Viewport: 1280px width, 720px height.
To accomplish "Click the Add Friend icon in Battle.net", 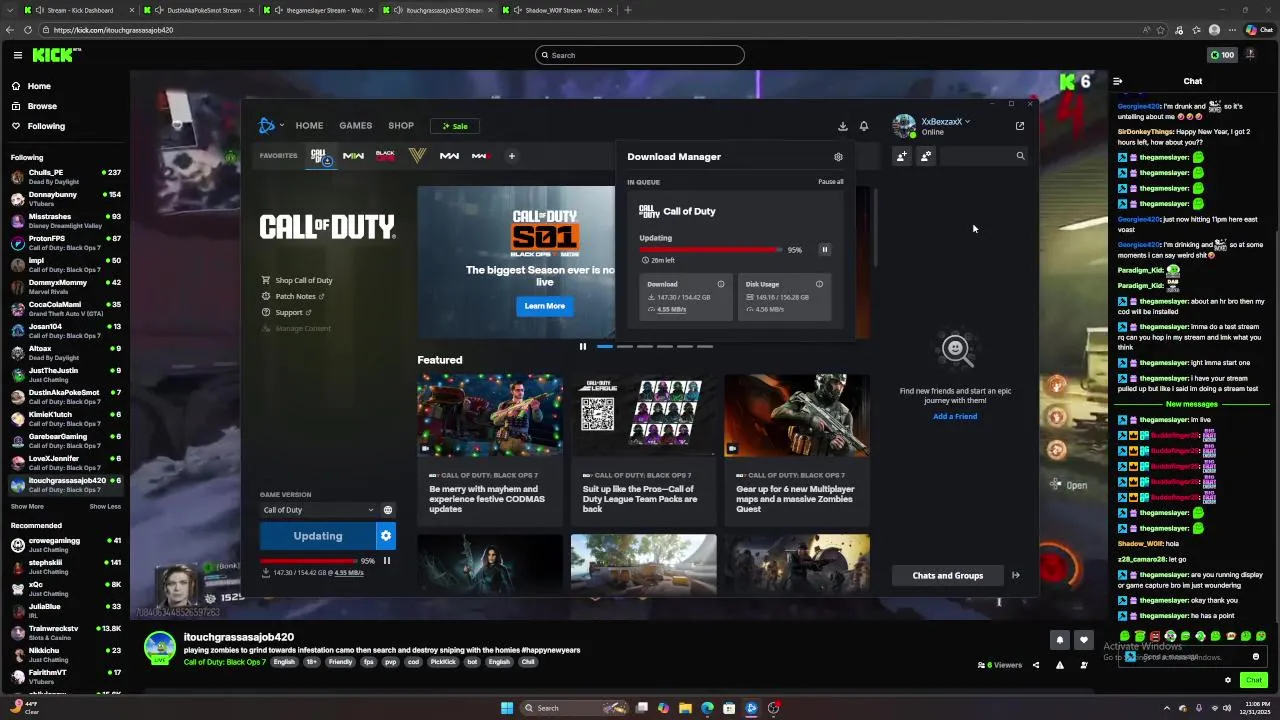I will tap(902, 156).
